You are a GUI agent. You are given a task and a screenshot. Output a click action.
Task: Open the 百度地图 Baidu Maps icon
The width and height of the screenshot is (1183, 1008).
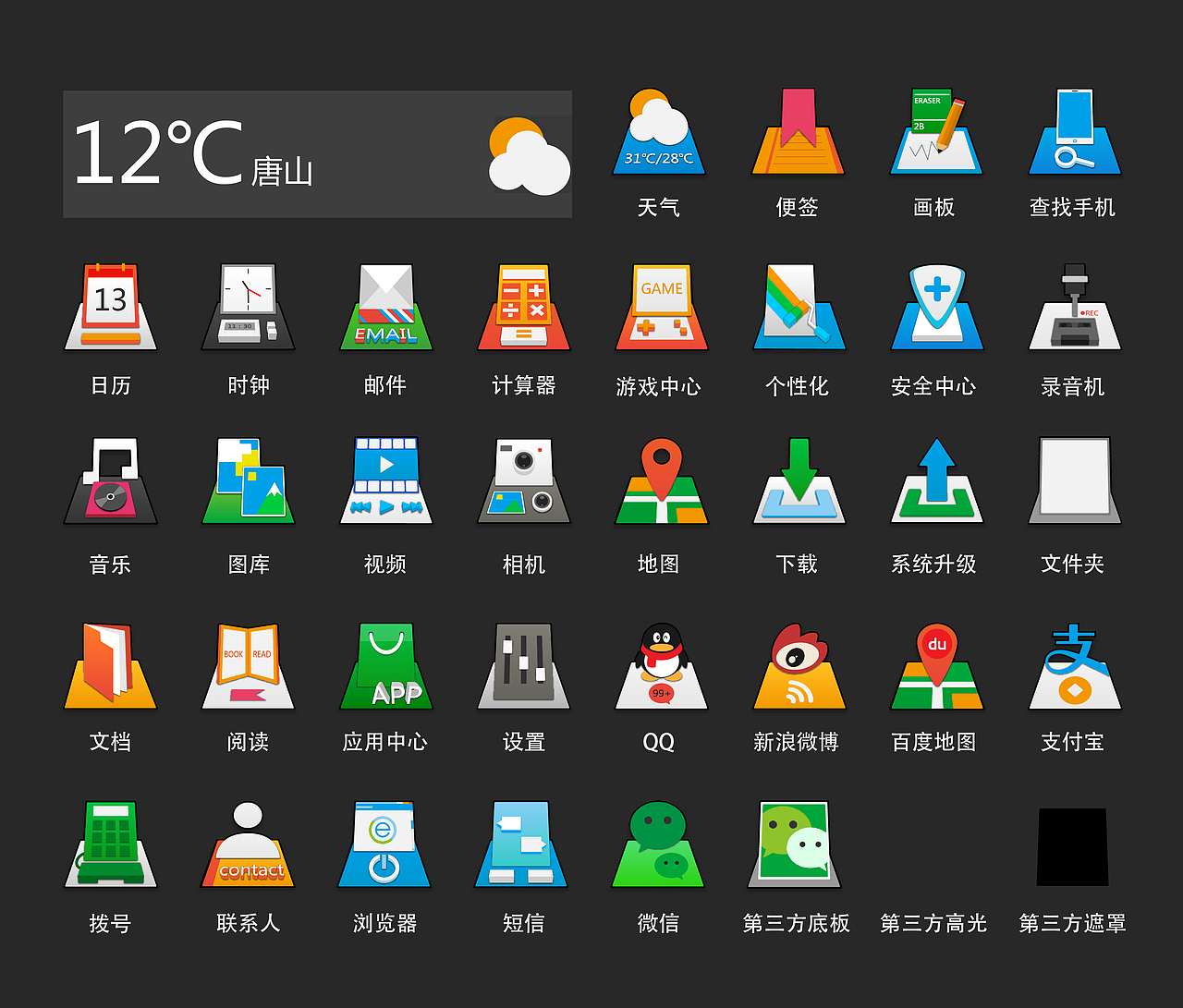click(x=937, y=666)
